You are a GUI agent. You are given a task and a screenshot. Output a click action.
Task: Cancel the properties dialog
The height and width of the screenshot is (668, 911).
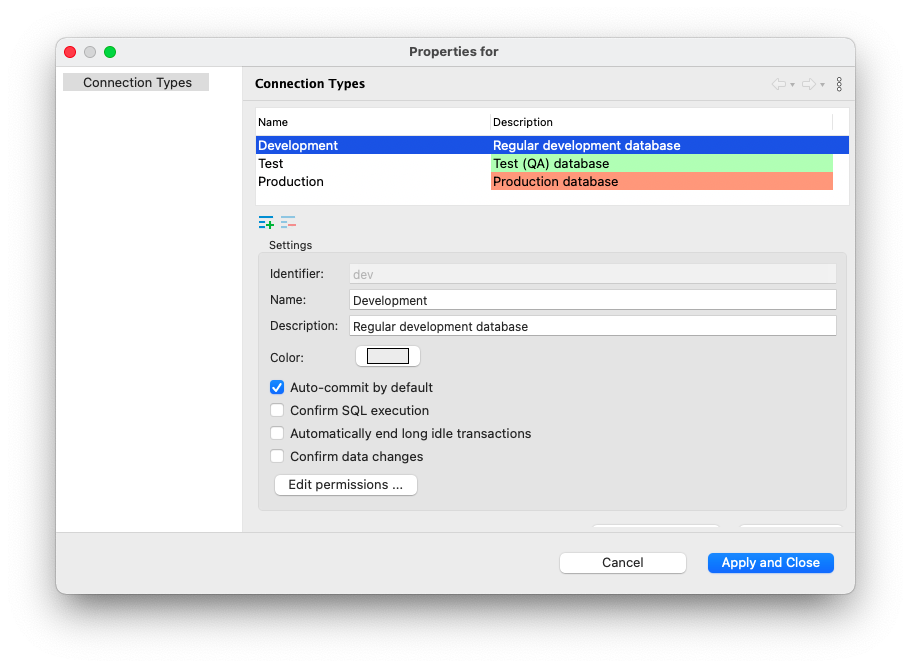(x=623, y=563)
